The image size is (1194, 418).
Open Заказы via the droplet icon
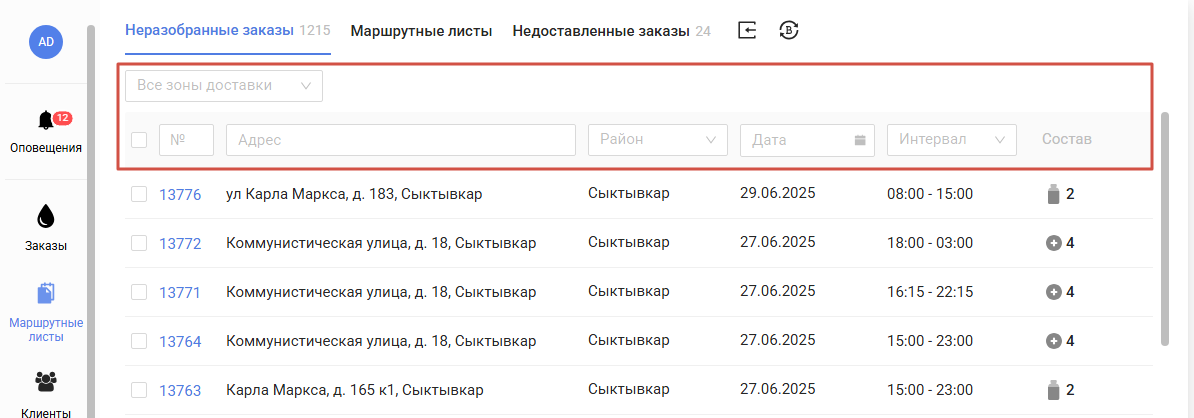click(x=46, y=216)
